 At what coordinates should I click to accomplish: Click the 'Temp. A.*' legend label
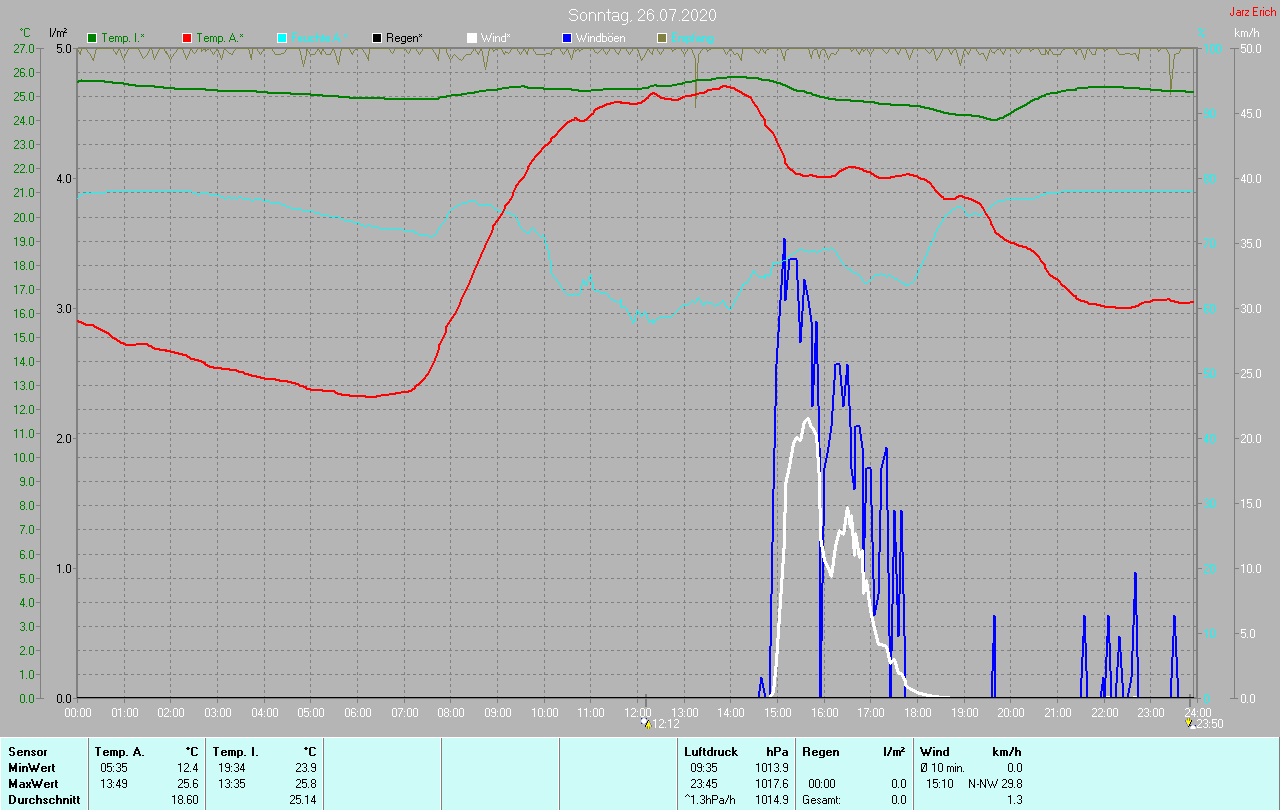tap(220, 38)
